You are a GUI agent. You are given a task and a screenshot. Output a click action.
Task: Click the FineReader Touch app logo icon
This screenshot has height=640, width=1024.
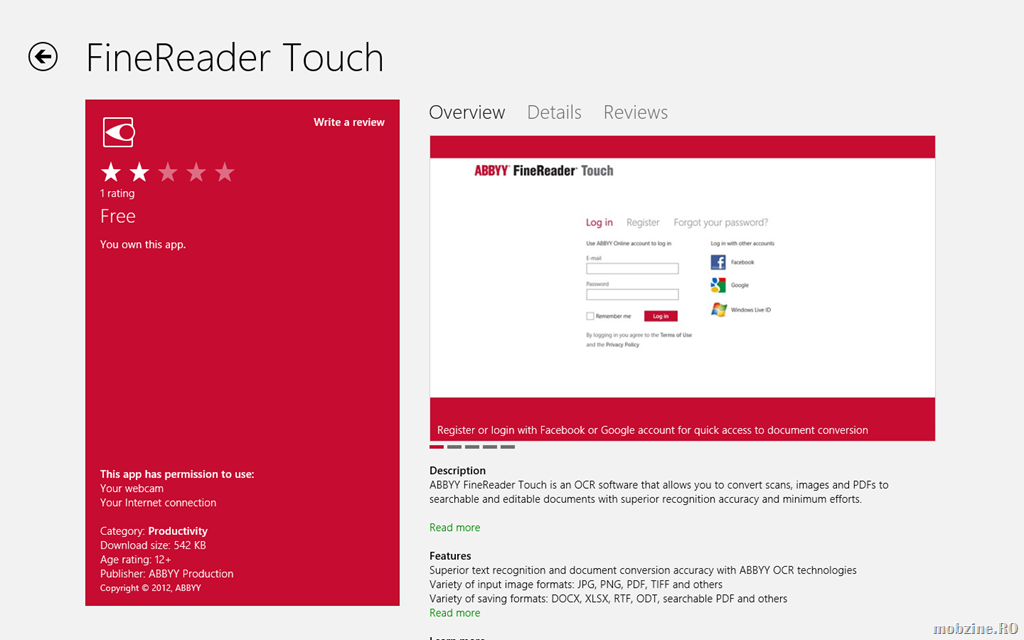118,132
